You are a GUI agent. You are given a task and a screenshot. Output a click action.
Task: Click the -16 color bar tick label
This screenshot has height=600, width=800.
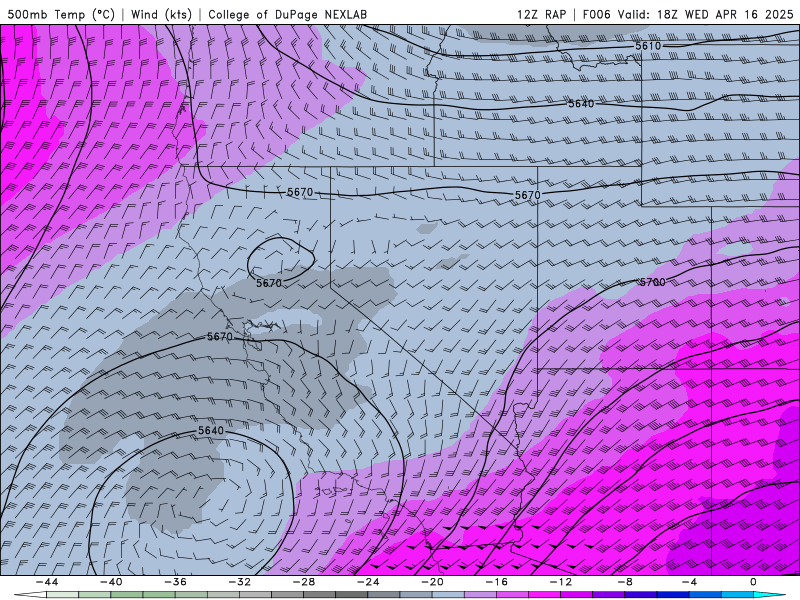496,582
